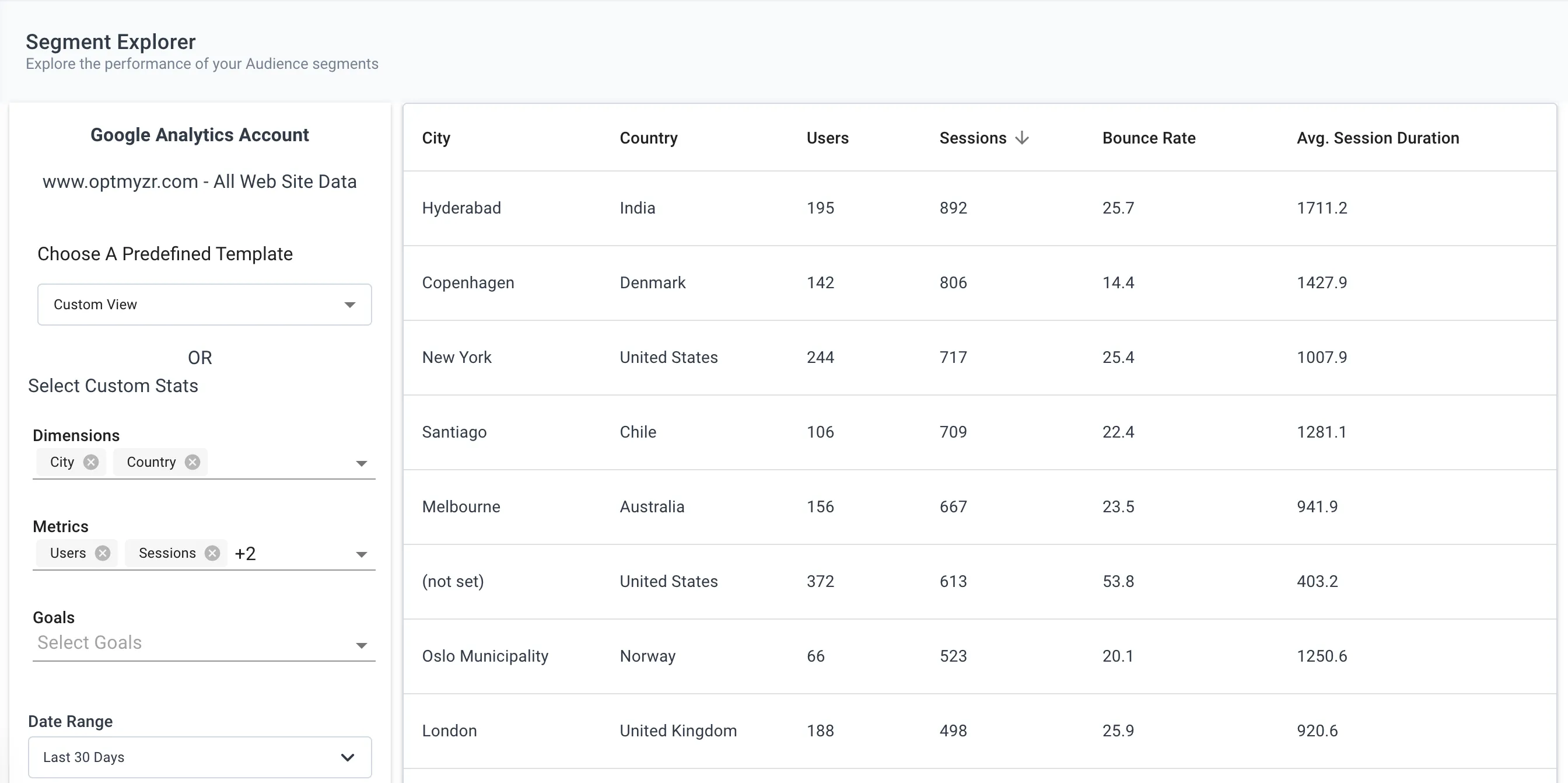Viewport: 1568px width, 783px height.
Task: Click the London city cell
Action: [x=449, y=730]
